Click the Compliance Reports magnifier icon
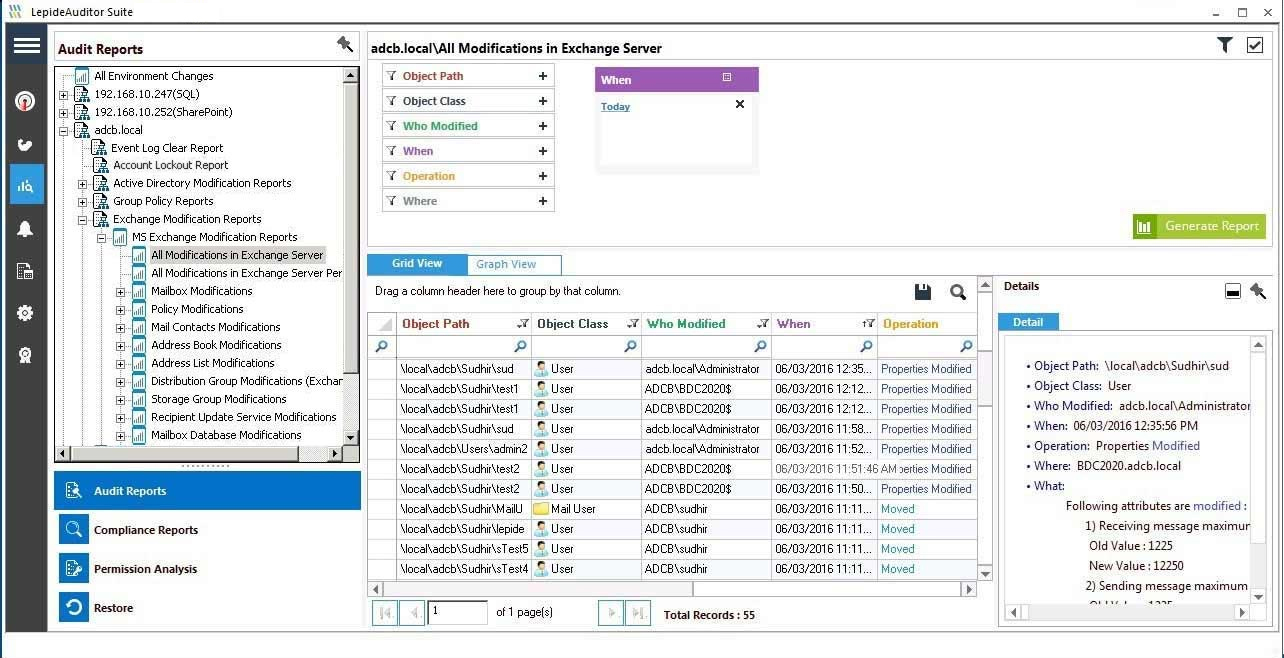 pos(74,530)
